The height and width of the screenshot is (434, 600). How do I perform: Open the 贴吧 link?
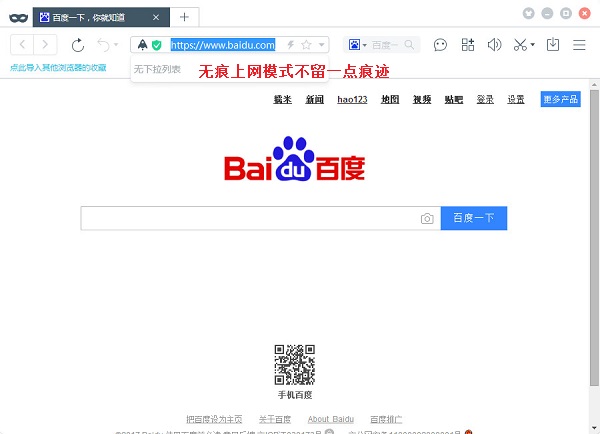click(454, 100)
